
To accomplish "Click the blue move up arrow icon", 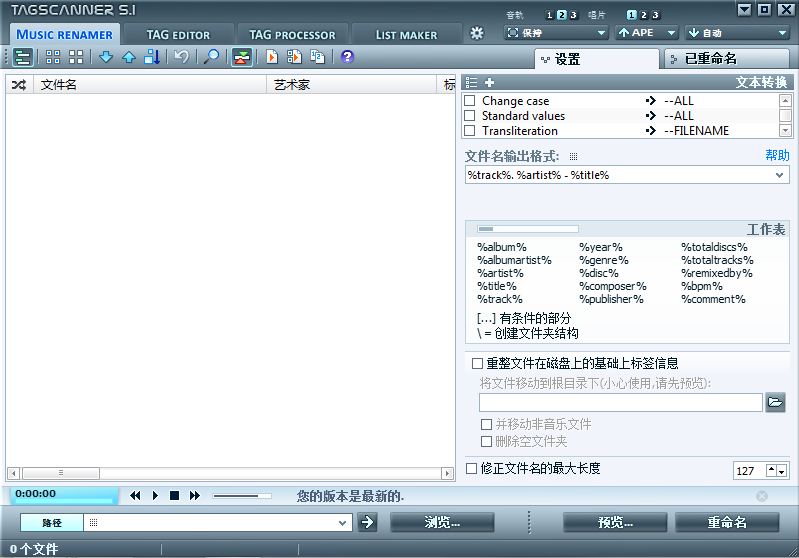I will click(x=128, y=57).
